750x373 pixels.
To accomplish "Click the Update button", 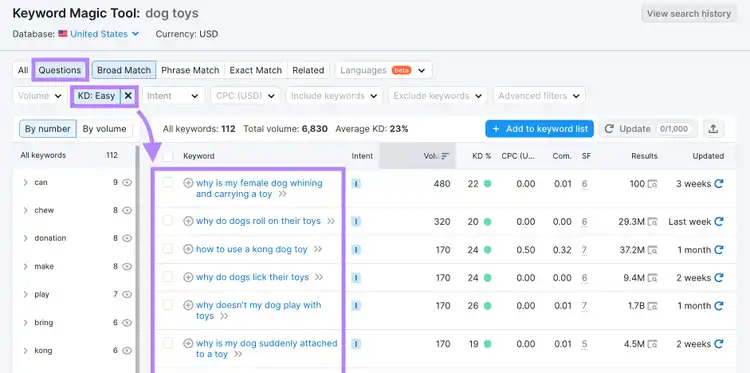I will coord(648,129).
